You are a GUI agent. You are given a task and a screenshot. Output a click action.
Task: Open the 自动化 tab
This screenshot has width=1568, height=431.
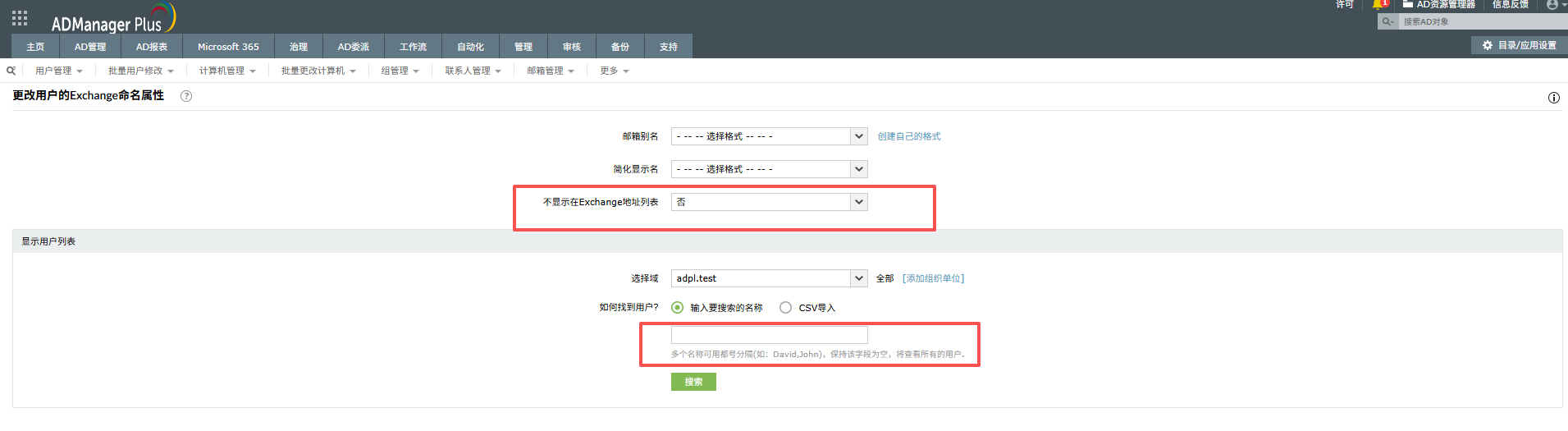tap(470, 47)
